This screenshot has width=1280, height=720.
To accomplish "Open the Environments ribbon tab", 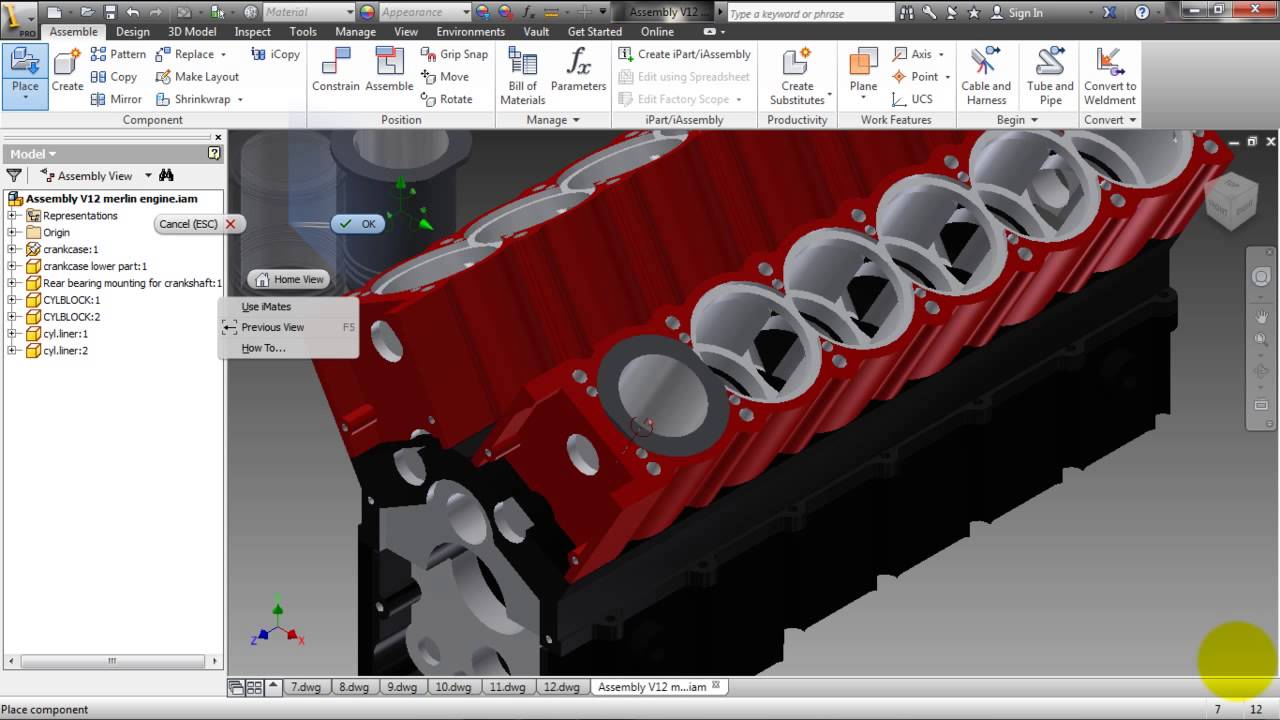I will [470, 31].
